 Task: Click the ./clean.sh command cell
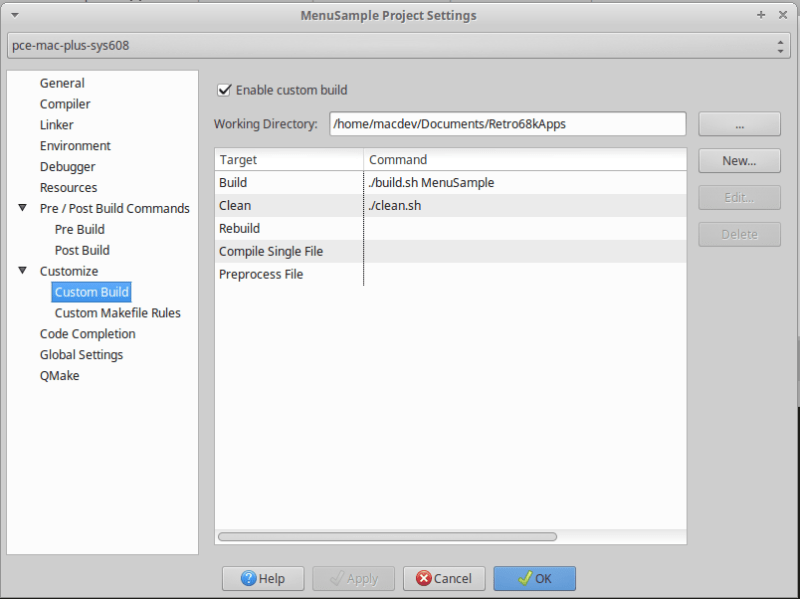(525, 206)
